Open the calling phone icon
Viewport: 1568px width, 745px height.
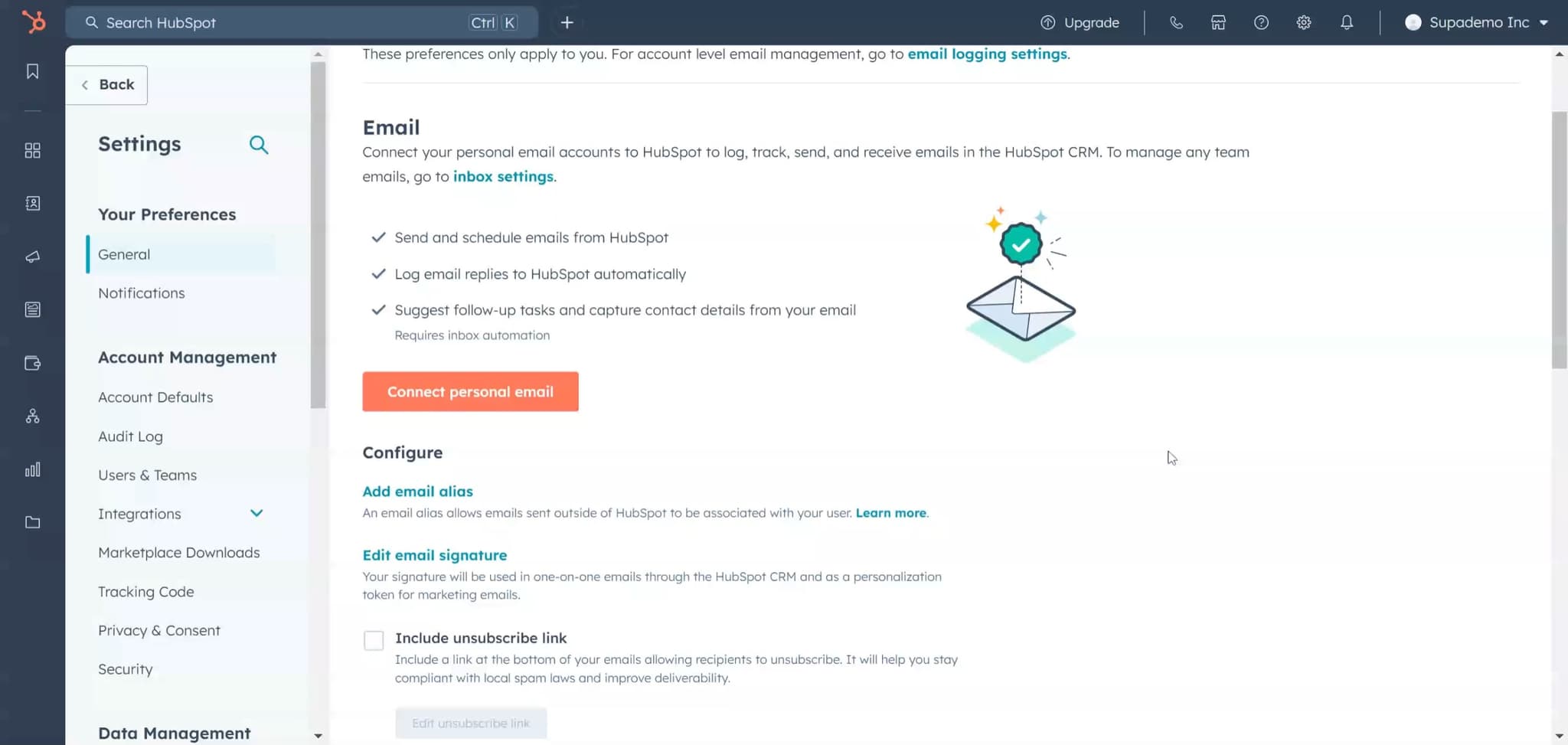(1176, 22)
